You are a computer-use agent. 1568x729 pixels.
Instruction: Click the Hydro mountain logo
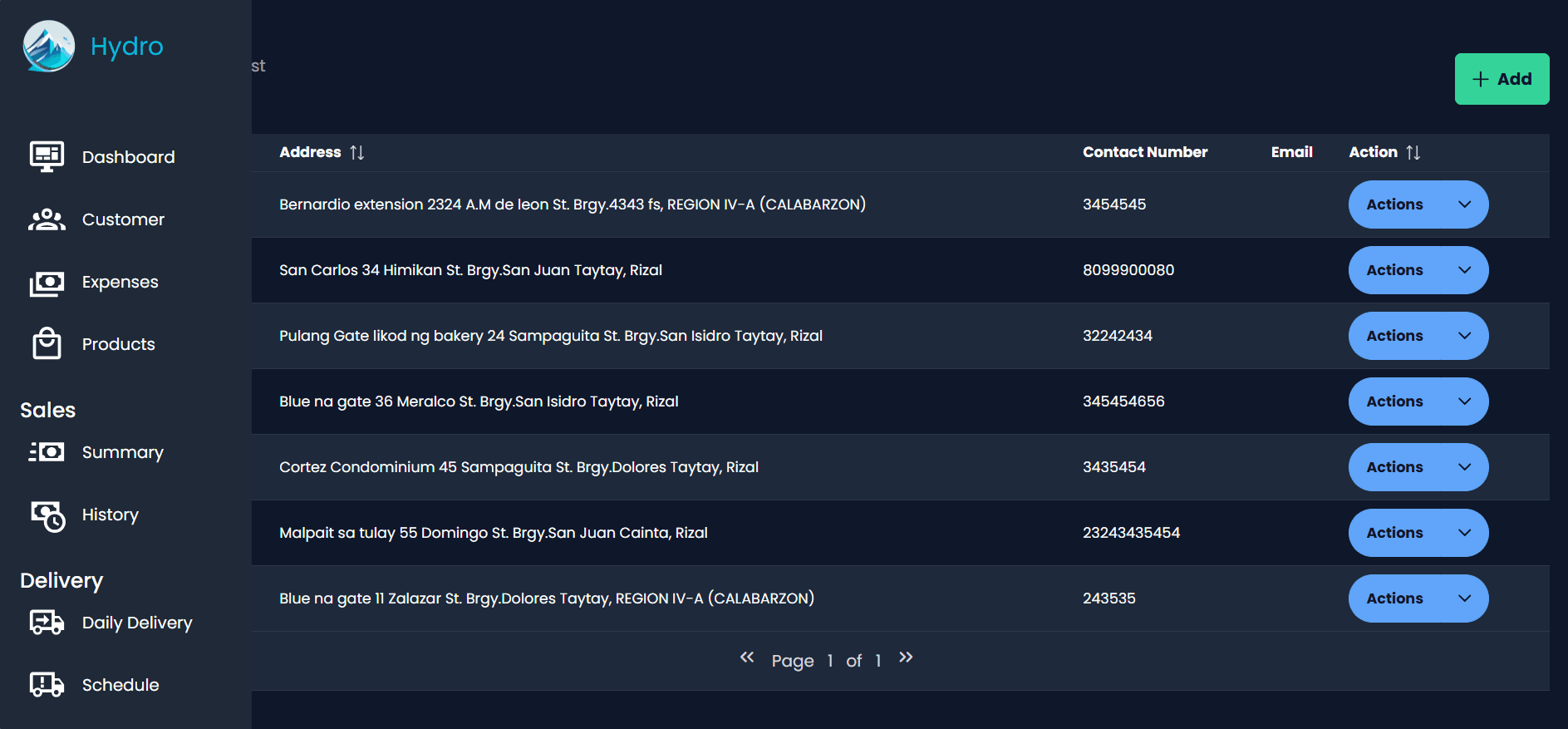tap(49, 47)
